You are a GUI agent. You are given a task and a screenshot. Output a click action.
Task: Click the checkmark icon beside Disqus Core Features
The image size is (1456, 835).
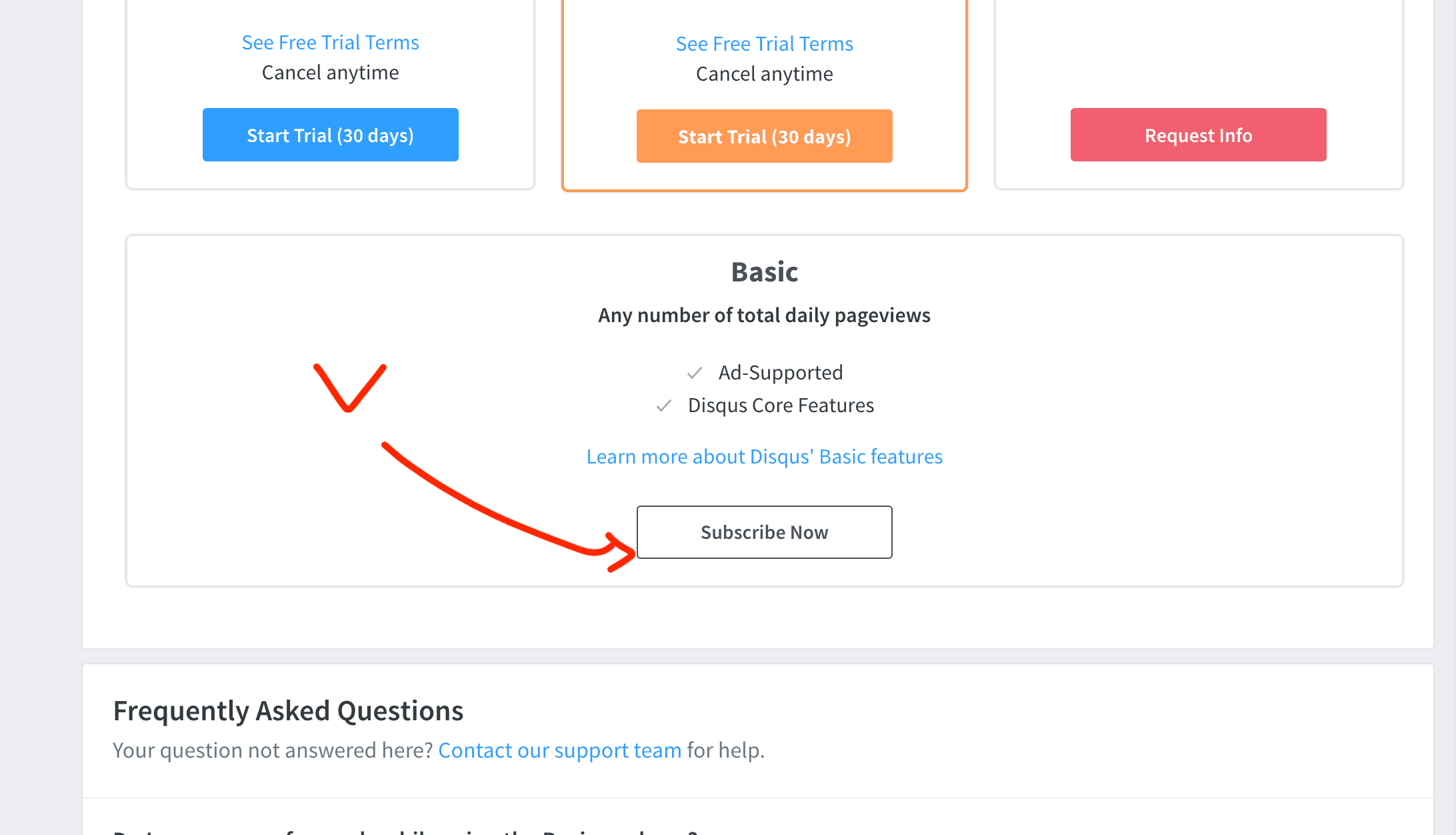point(664,405)
